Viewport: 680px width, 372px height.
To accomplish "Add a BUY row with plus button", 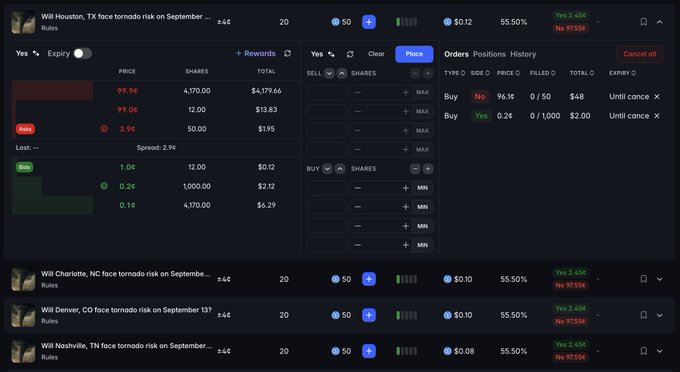I will point(428,169).
